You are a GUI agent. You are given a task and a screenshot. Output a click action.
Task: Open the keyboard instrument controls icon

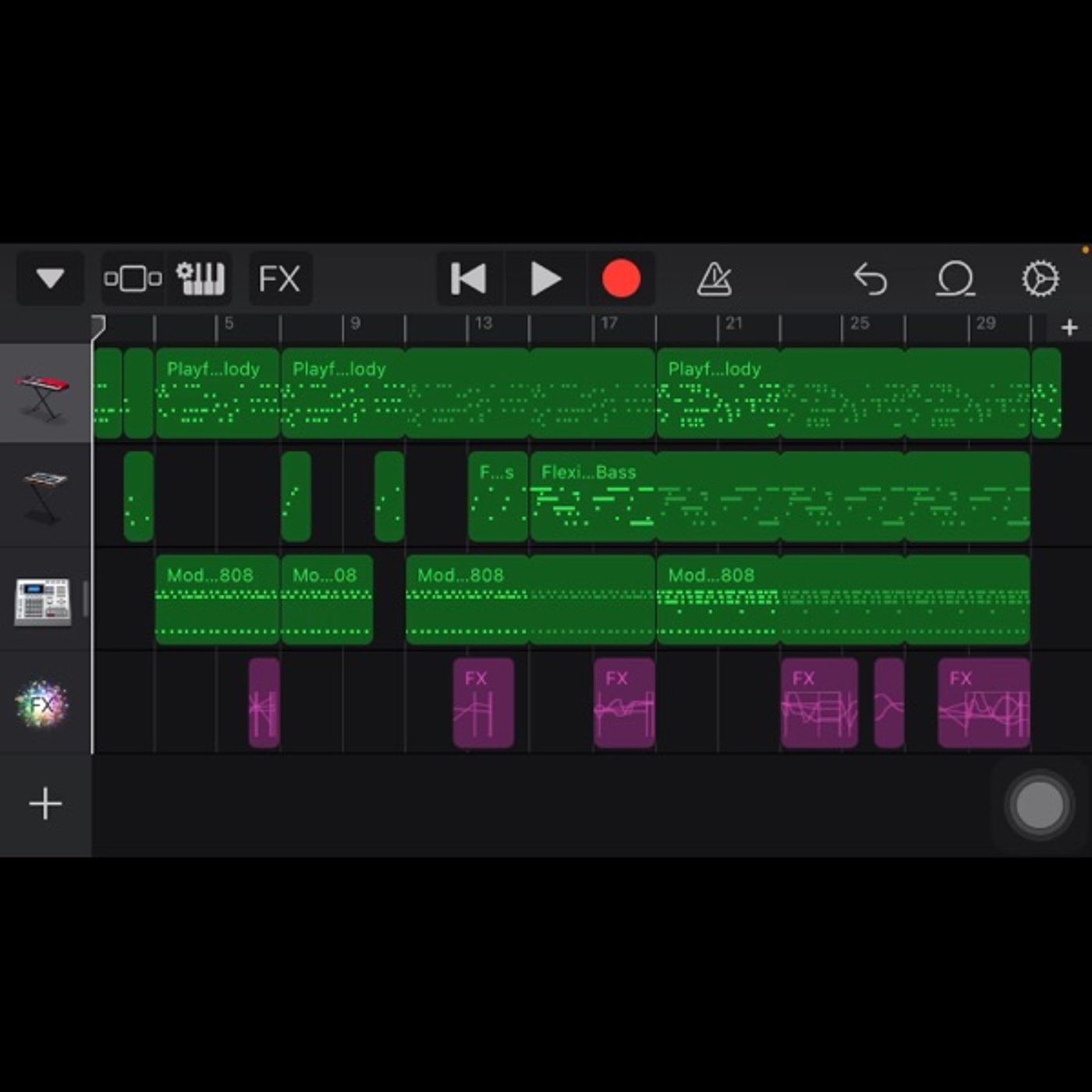200,278
